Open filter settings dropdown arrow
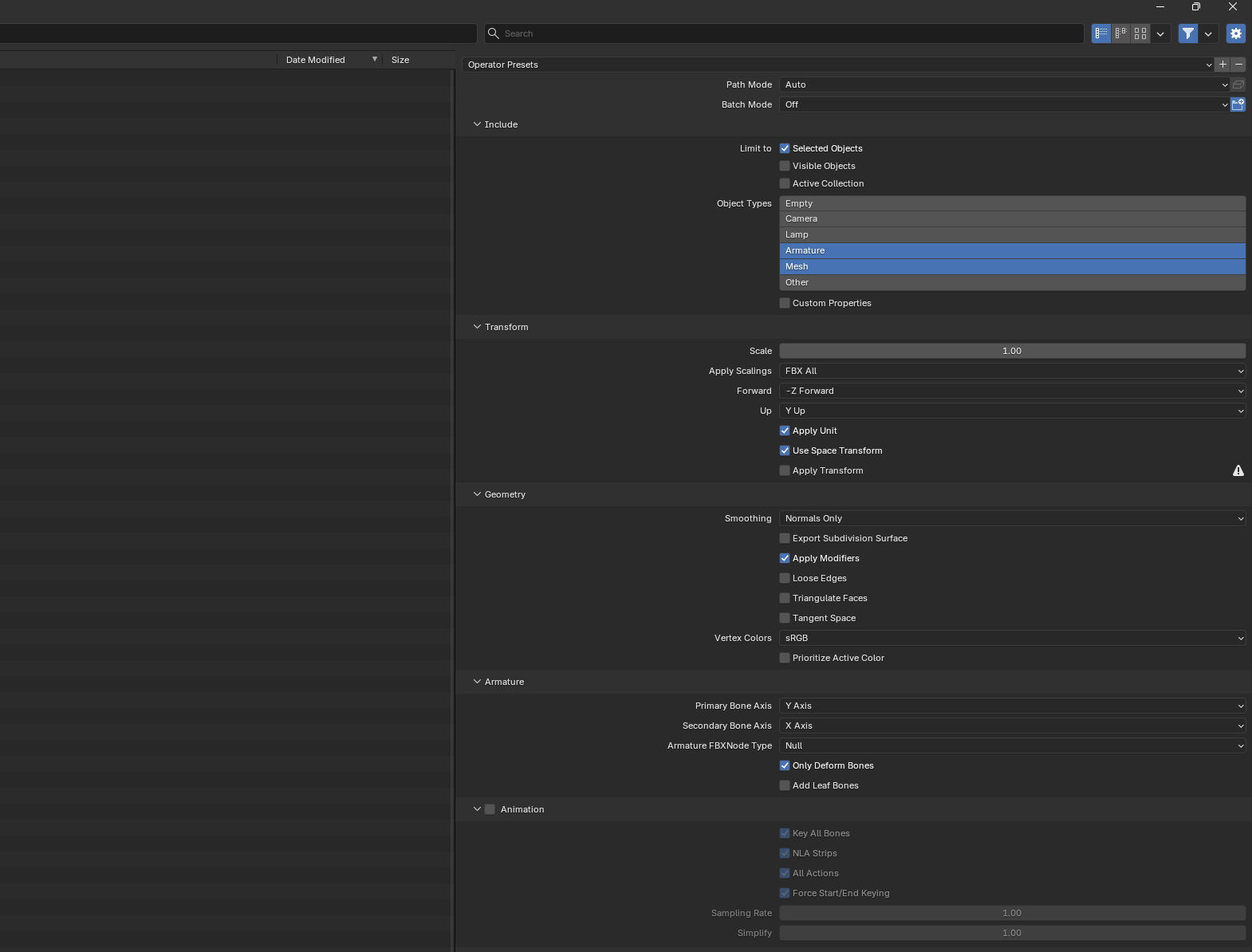The image size is (1252, 952). point(1208,33)
